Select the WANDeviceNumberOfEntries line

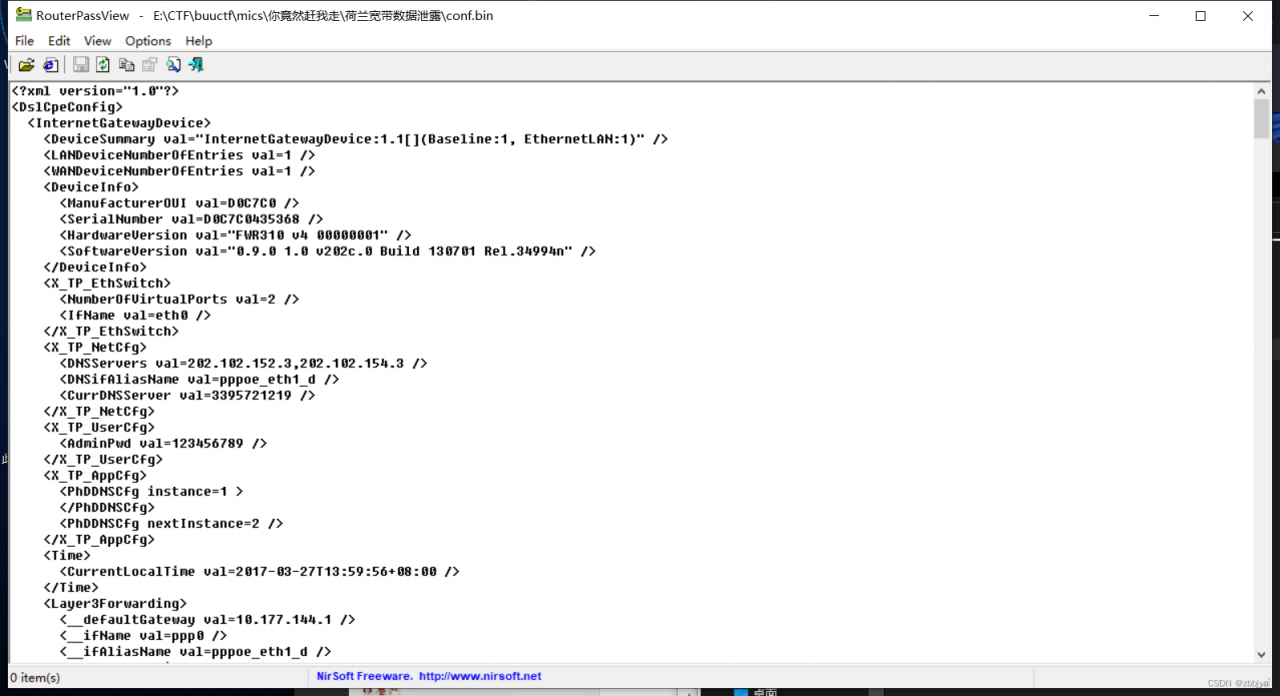(179, 171)
